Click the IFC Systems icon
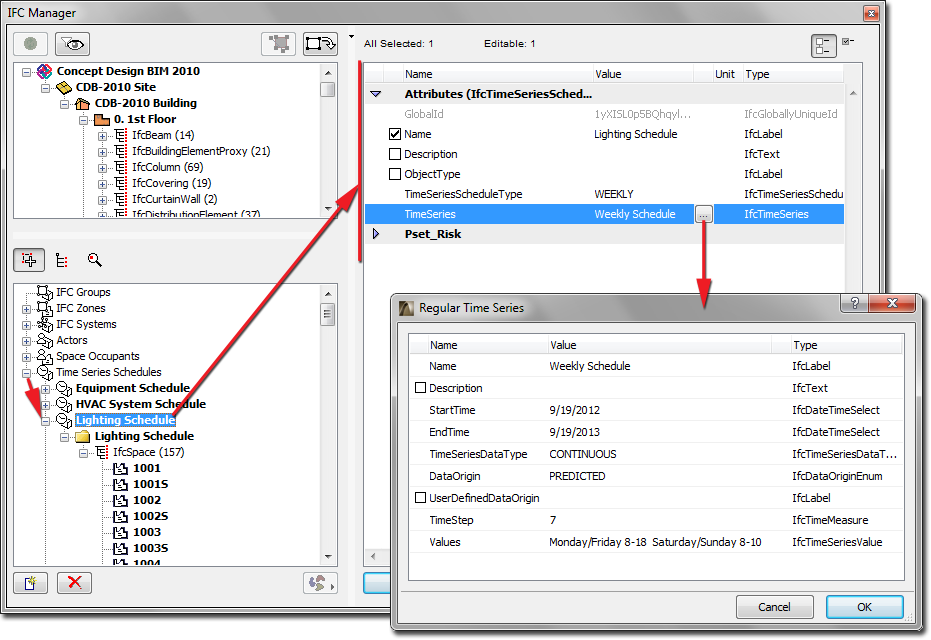 pos(45,324)
